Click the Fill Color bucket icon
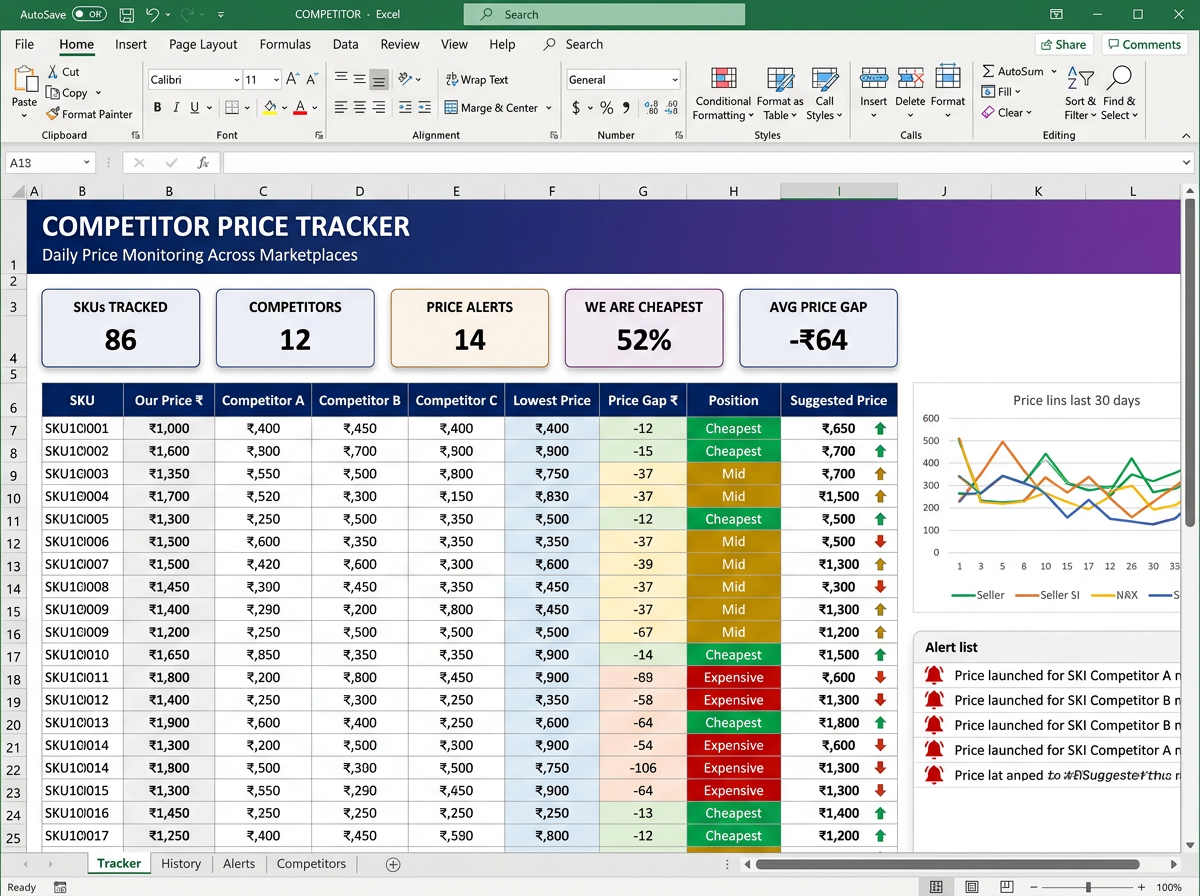Viewport: 1200px width, 896px height. point(270,107)
